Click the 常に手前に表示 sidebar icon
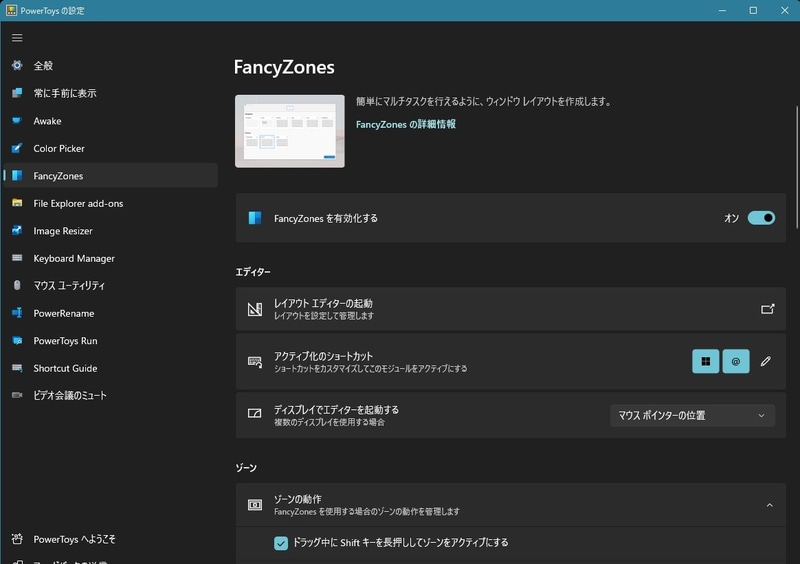Viewport: 800px width, 564px height. click(x=17, y=93)
